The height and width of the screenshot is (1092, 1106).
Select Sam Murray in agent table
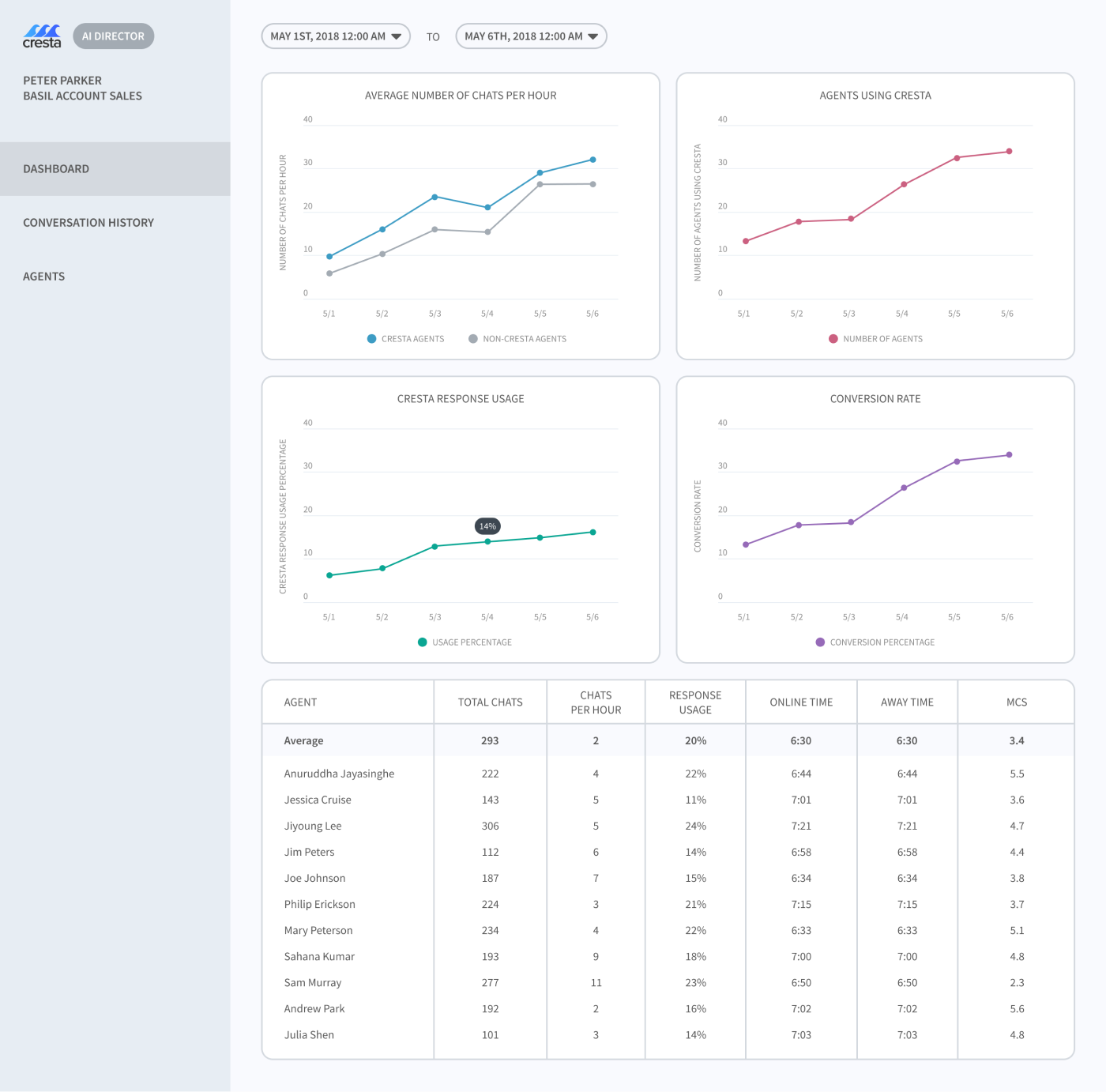(x=313, y=983)
